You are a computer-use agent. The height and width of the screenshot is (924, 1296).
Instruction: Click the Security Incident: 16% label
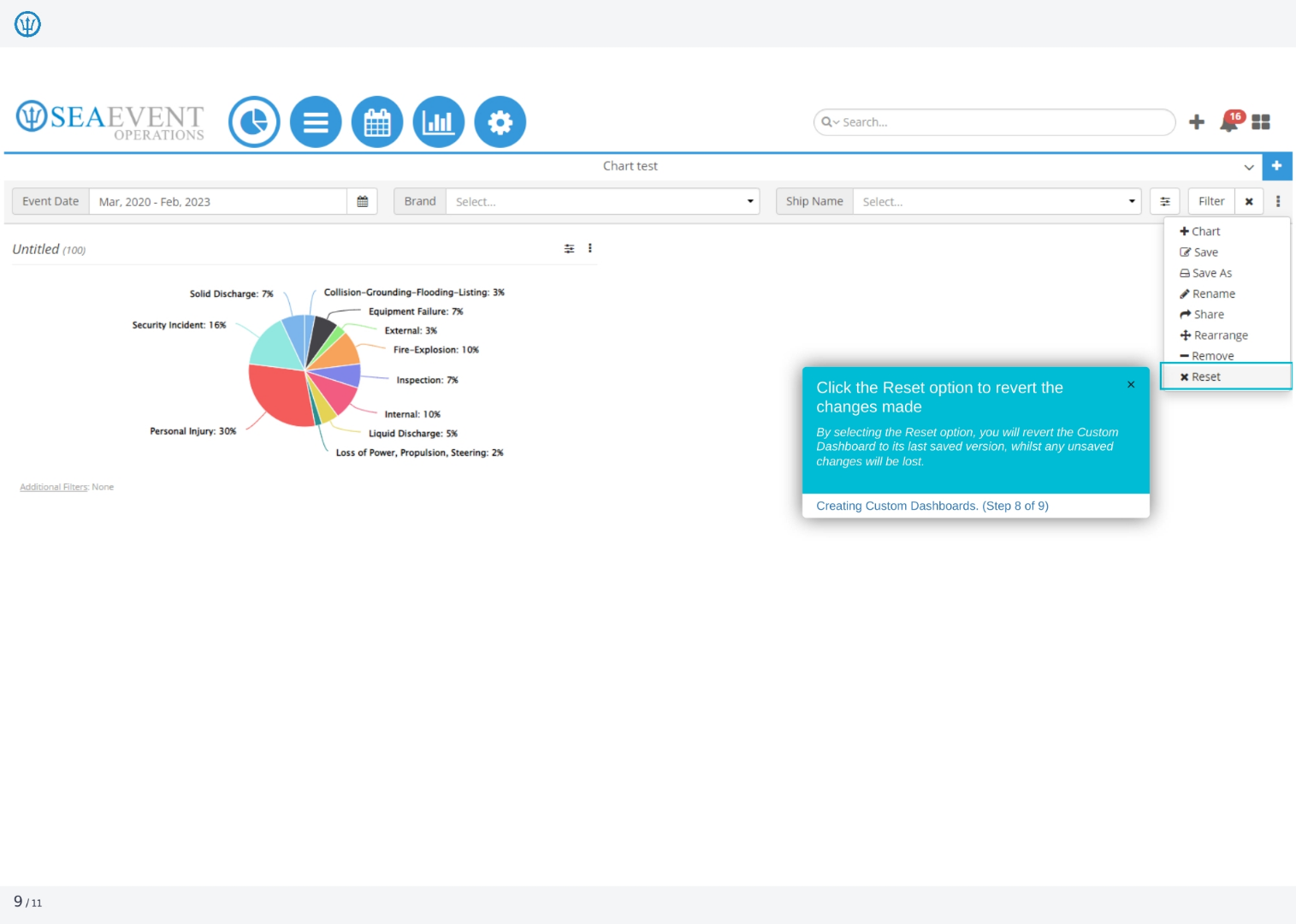coord(179,325)
